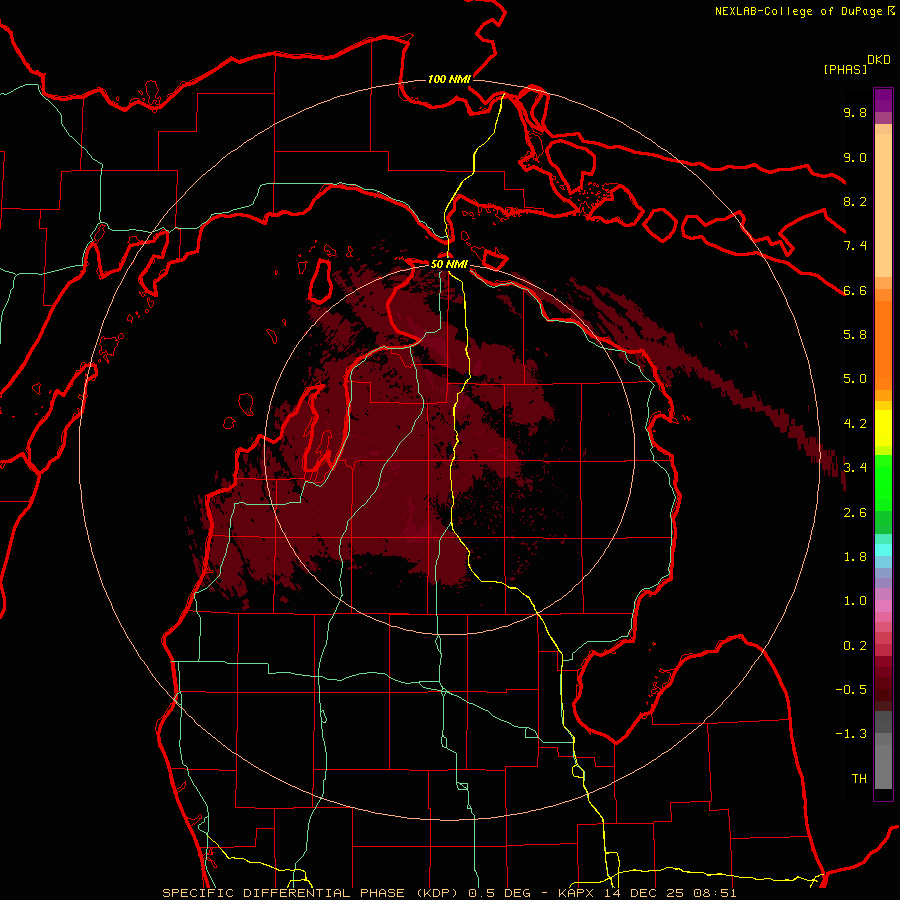Screen dimensions: 900x900
Task: Select the 2.6 scale value
Action: point(855,513)
